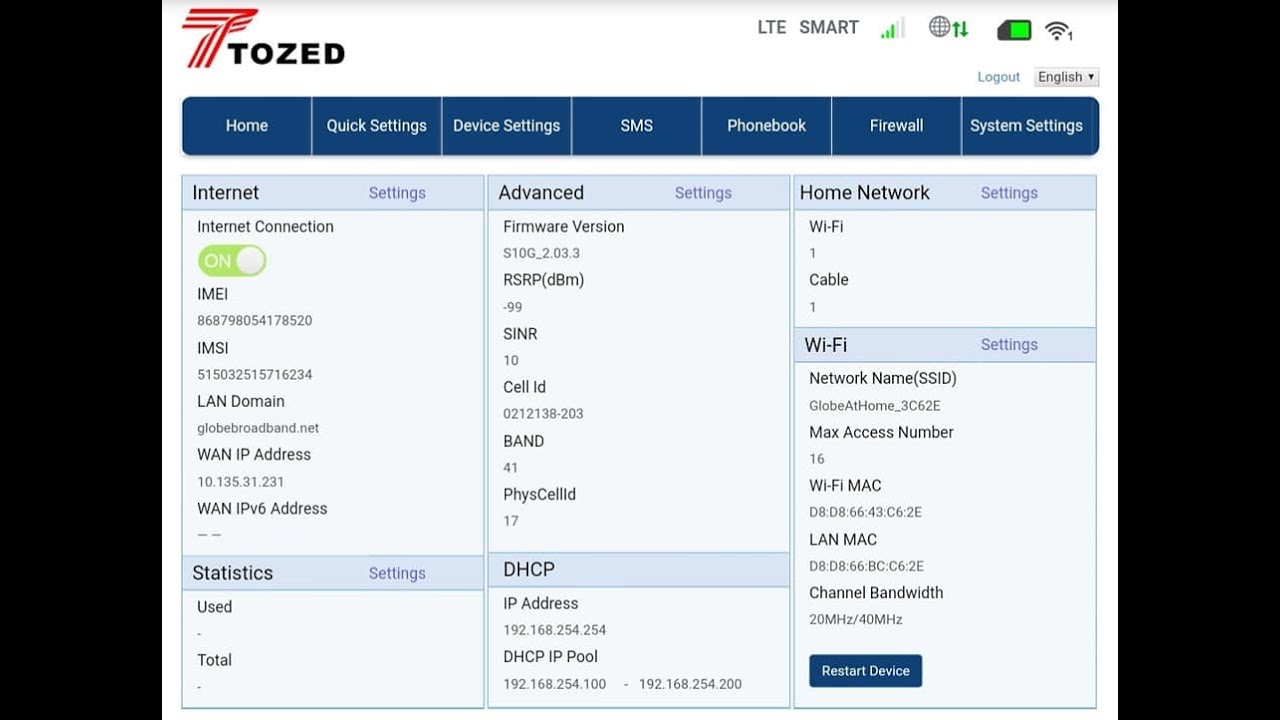Go to Quick Settings tab

[x=377, y=126]
